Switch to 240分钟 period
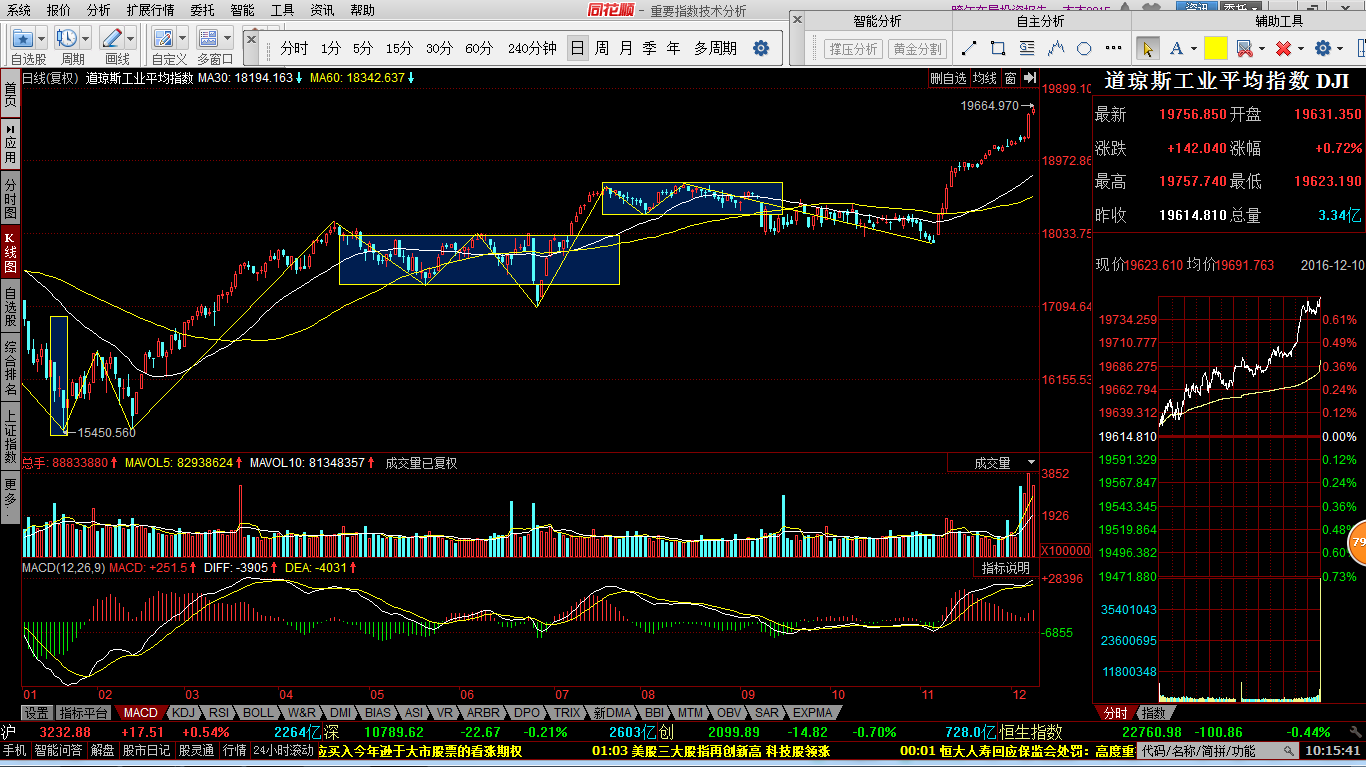 pos(532,48)
